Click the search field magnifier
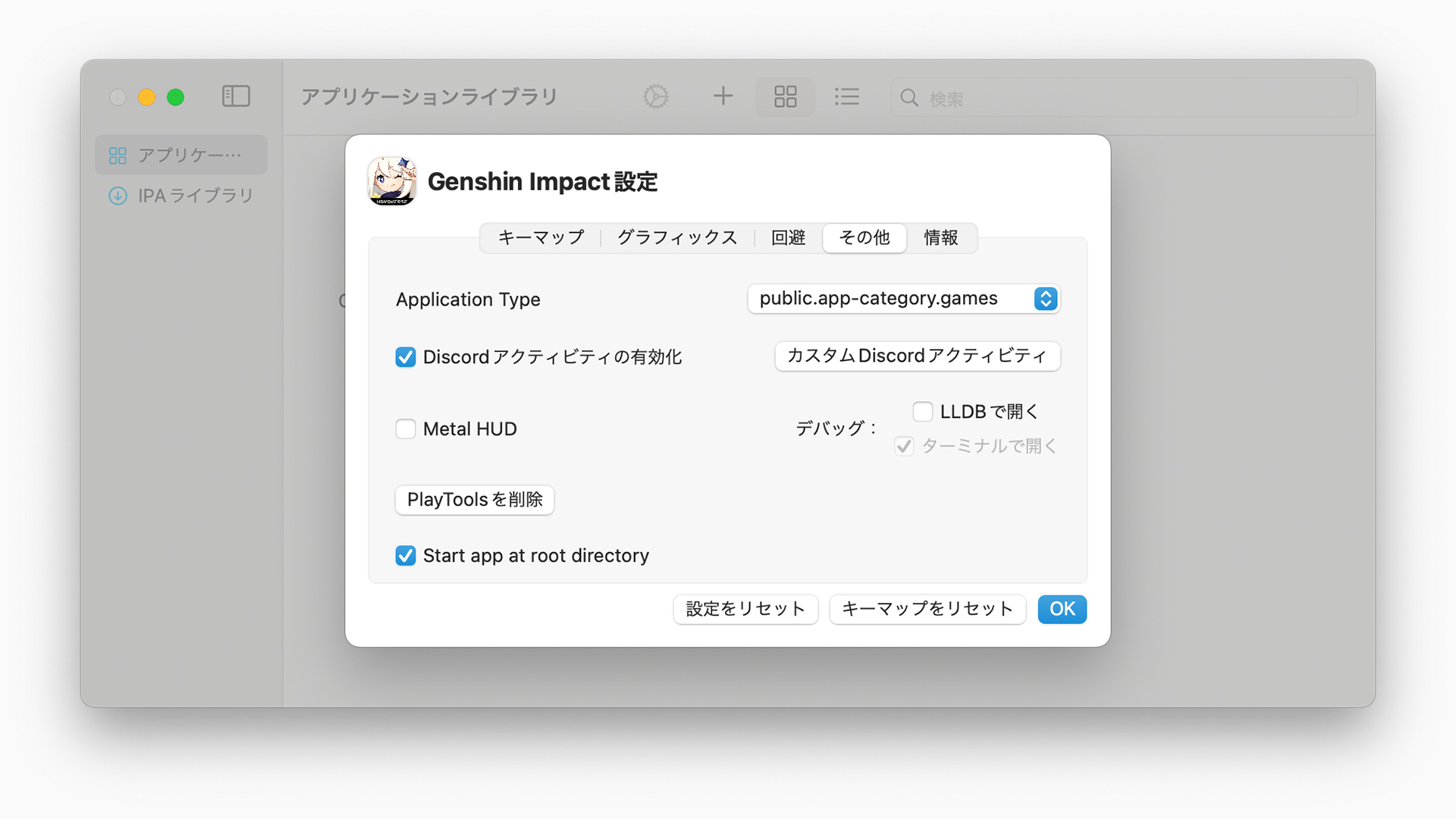 (x=908, y=98)
